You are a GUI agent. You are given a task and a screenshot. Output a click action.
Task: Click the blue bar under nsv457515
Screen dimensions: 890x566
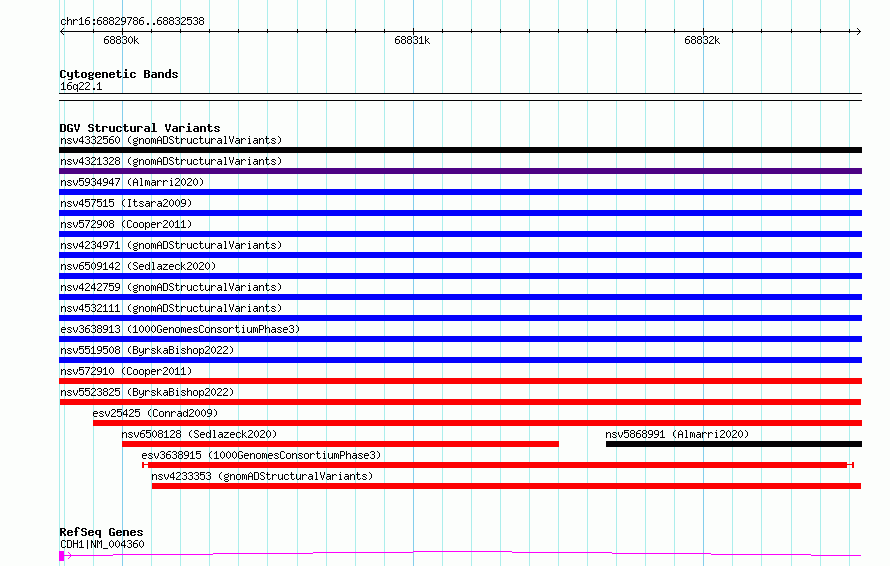point(460,213)
